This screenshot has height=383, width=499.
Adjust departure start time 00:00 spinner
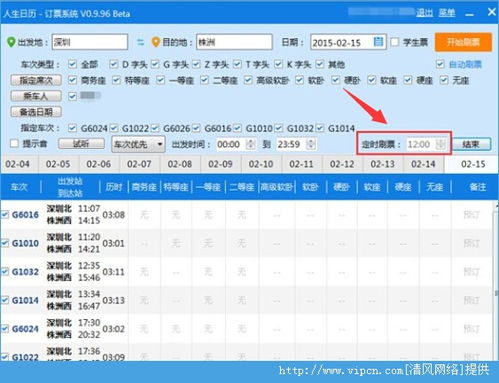(x=250, y=144)
